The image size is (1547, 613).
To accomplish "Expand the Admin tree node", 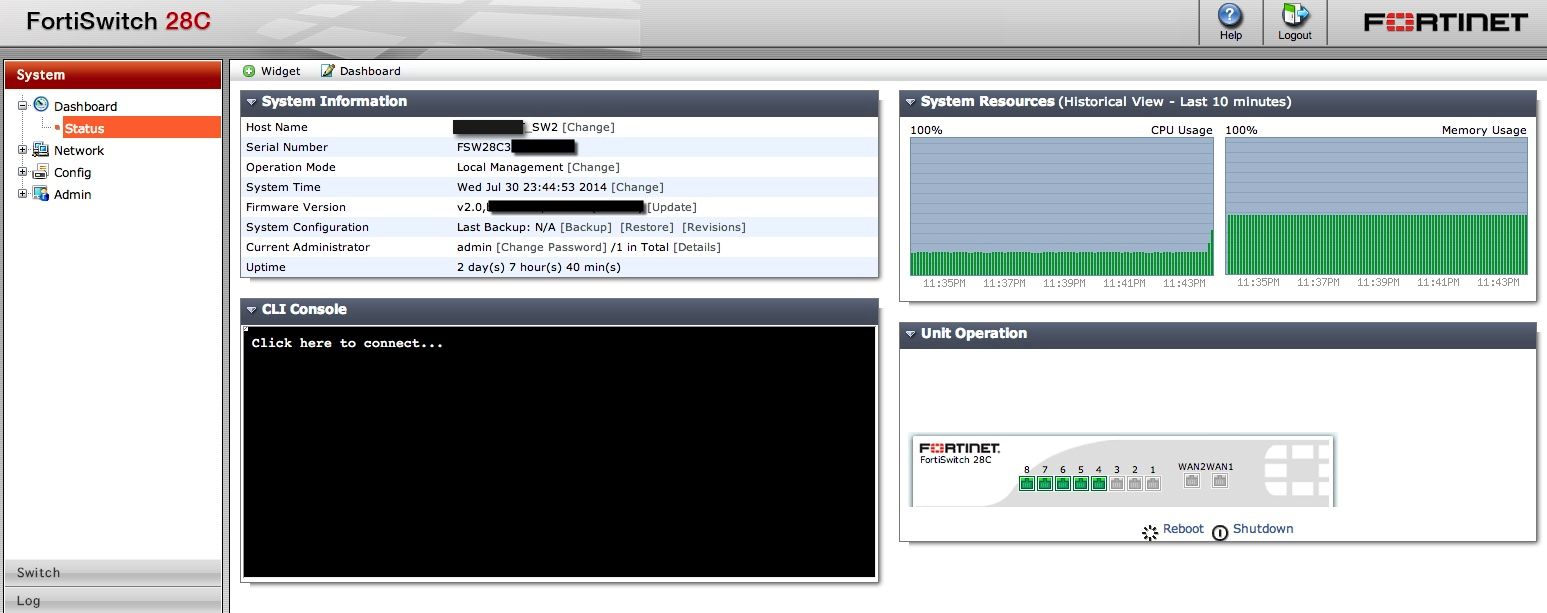I will coord(22,194).
